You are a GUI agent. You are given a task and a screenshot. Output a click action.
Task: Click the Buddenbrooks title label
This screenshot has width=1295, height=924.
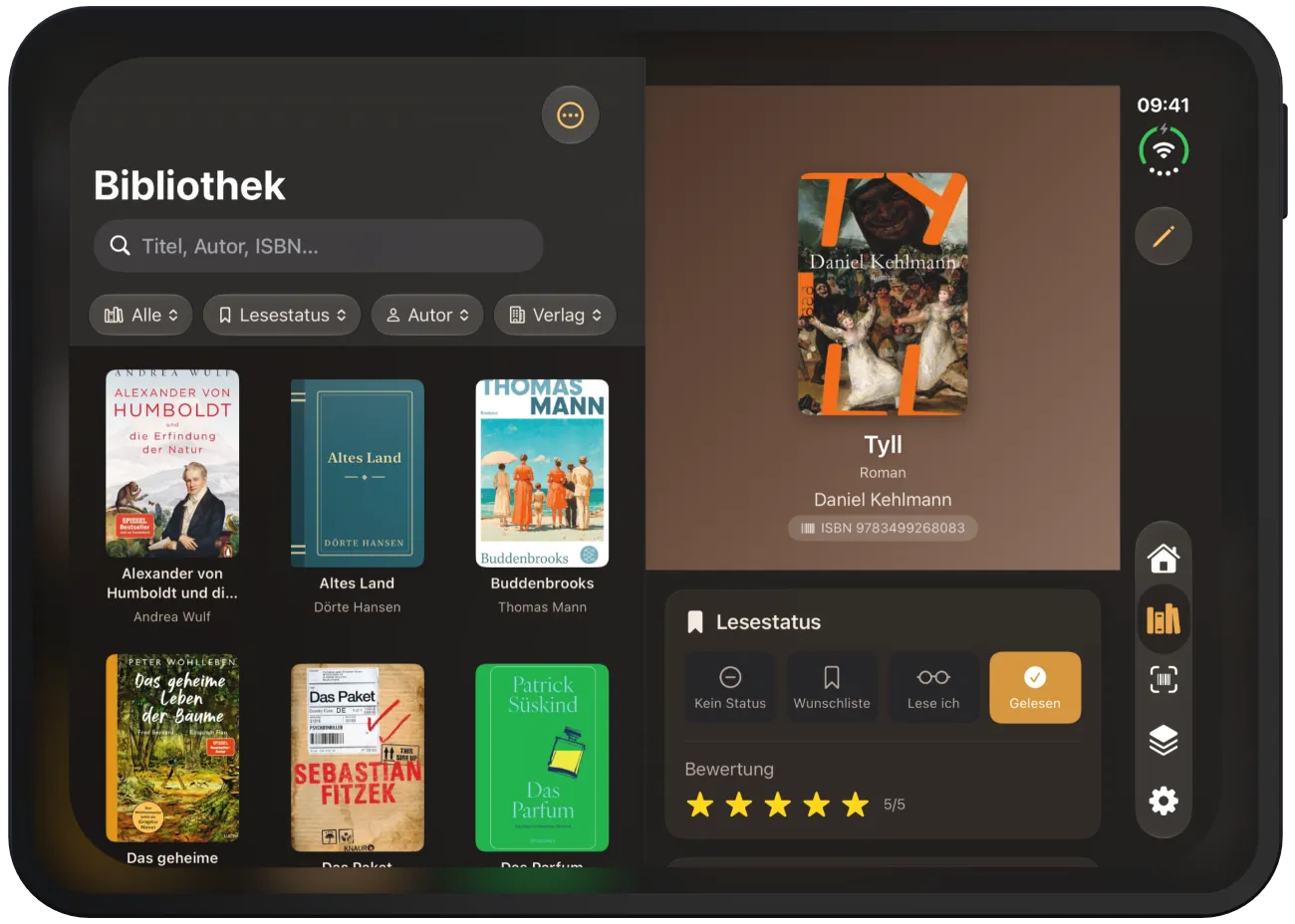coord(542,583)
